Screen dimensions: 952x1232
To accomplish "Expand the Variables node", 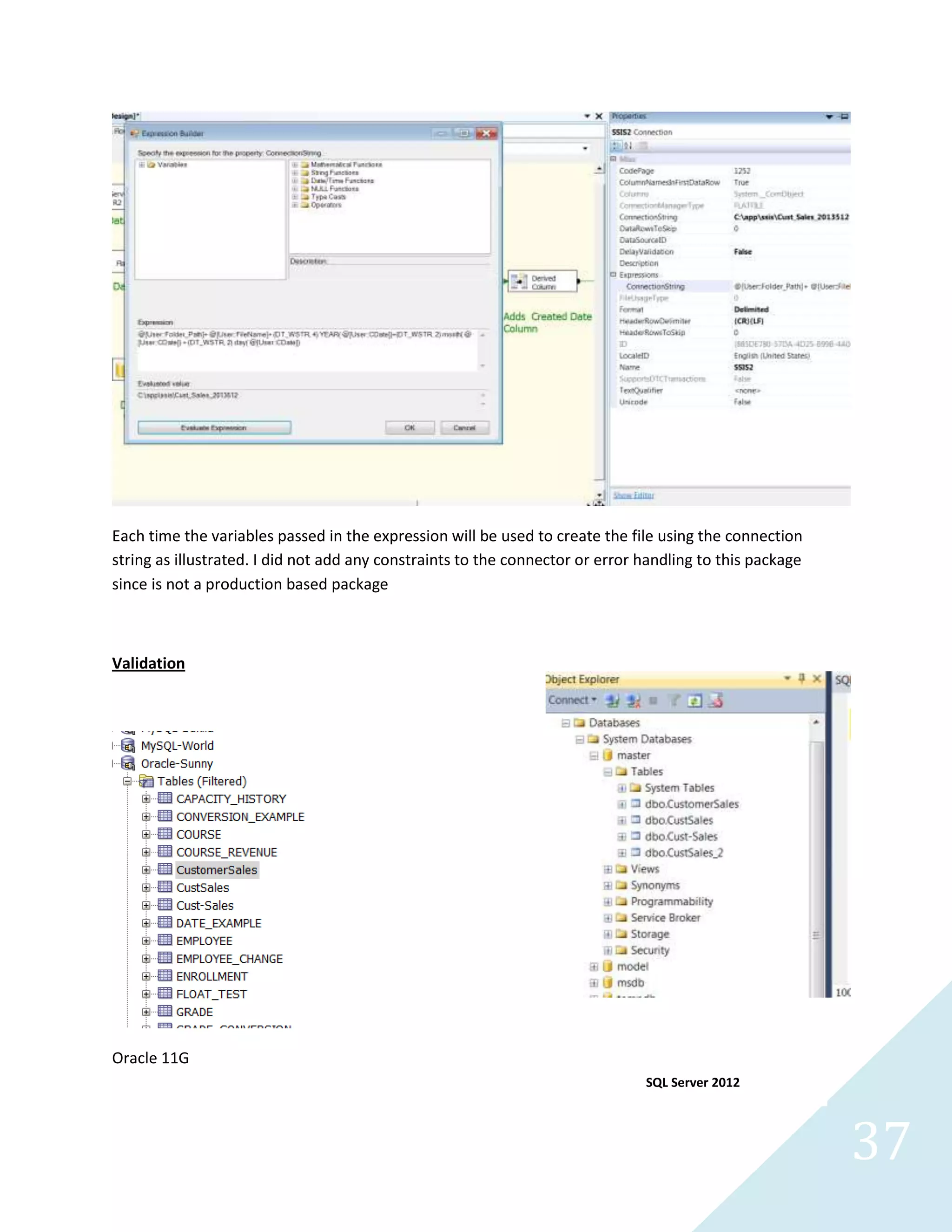I will click(x=142, y=165).
